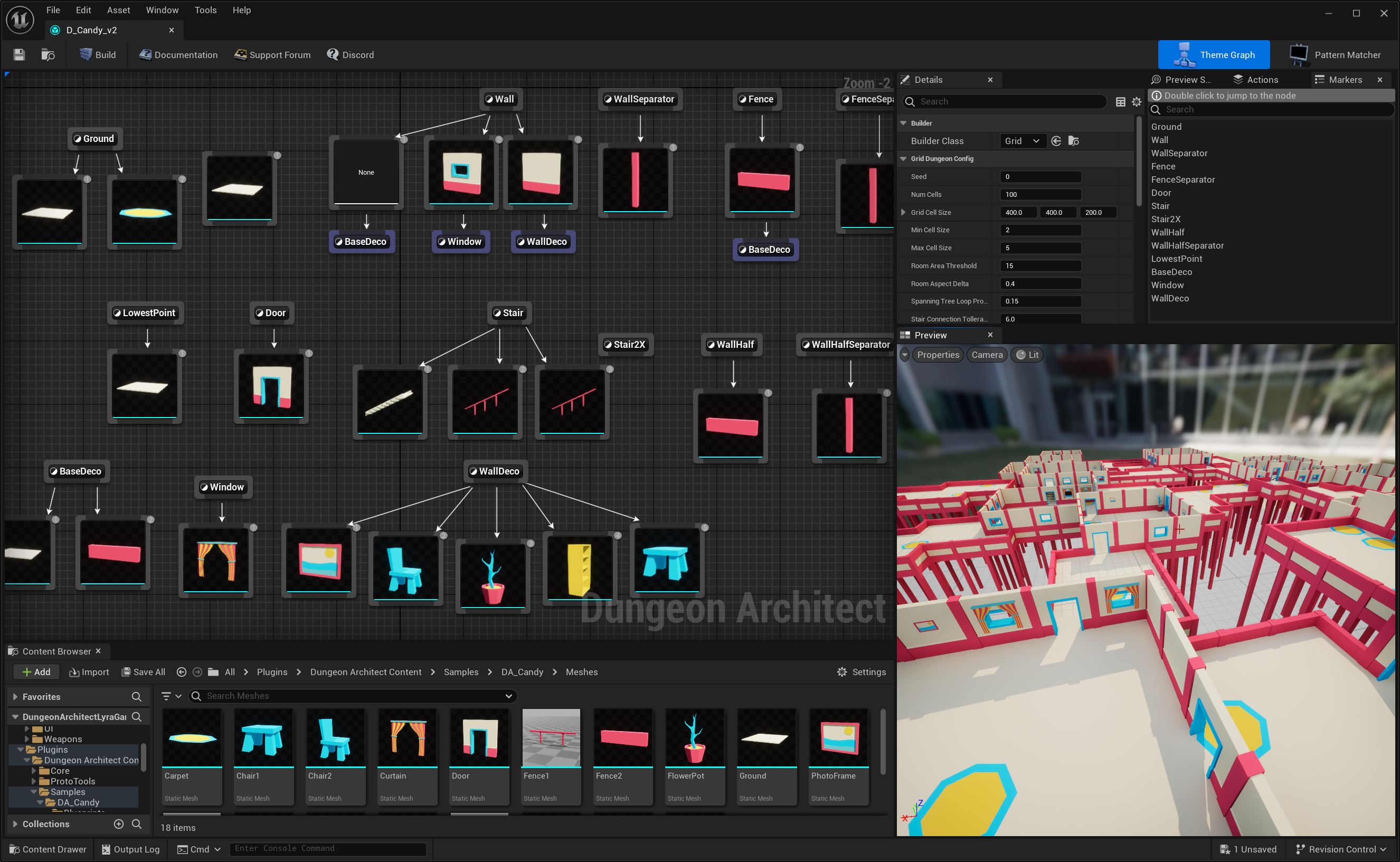Open the Builder Class Grid dropdown

1023,141
